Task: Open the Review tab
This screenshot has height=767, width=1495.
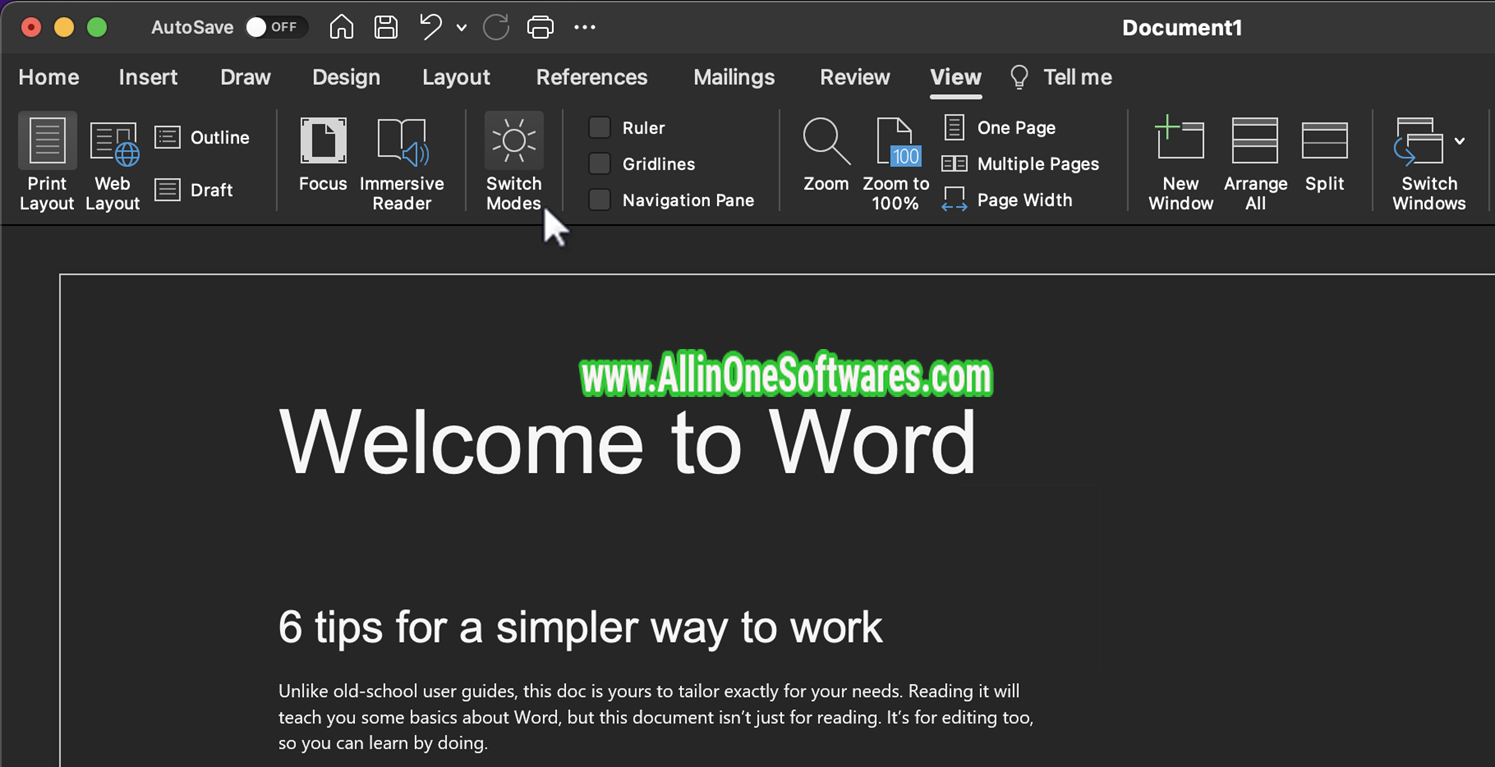Action: click(x=855, y=77)
